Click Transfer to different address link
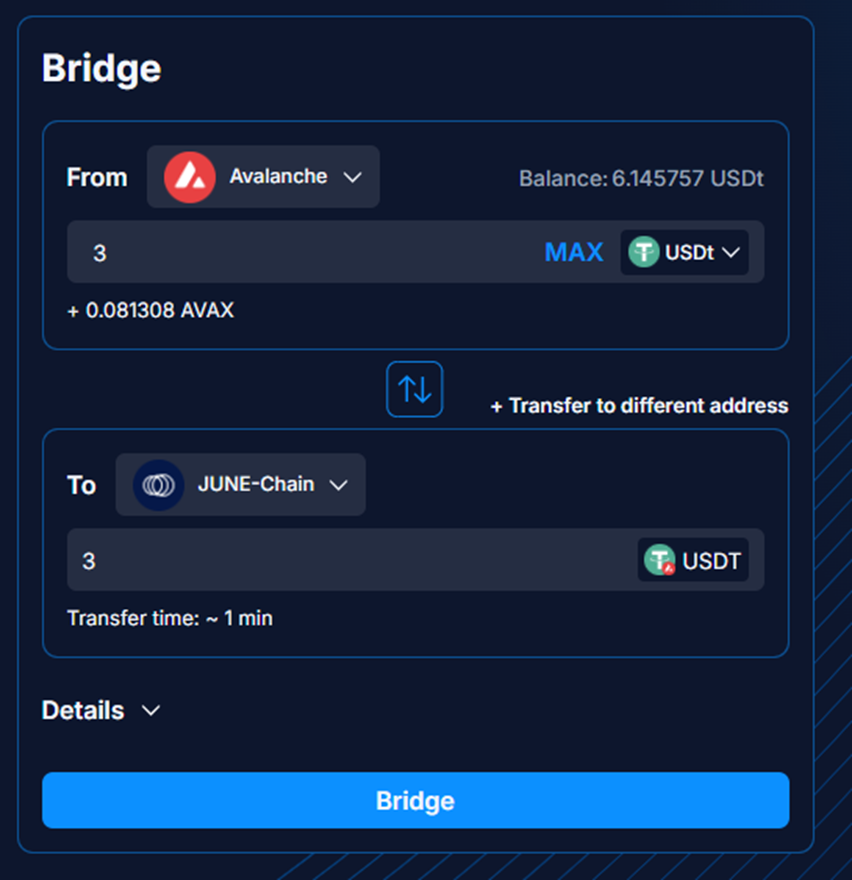Image resolution: width=852 pixels, height=880 pixels. 639,406
